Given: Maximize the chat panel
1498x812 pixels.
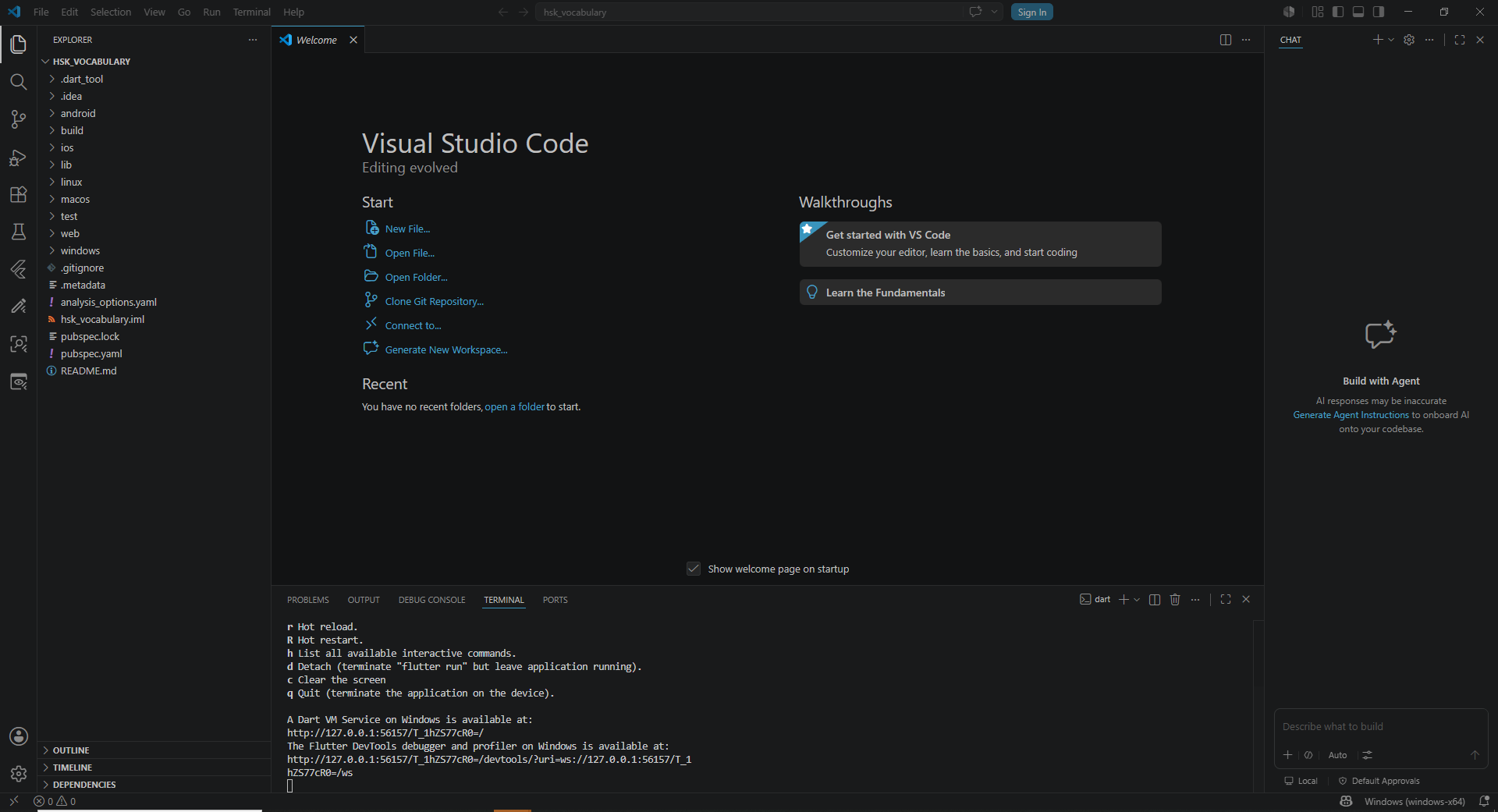Looking at the screenshot, I should pyautogui.click(x=1460, y=40).
